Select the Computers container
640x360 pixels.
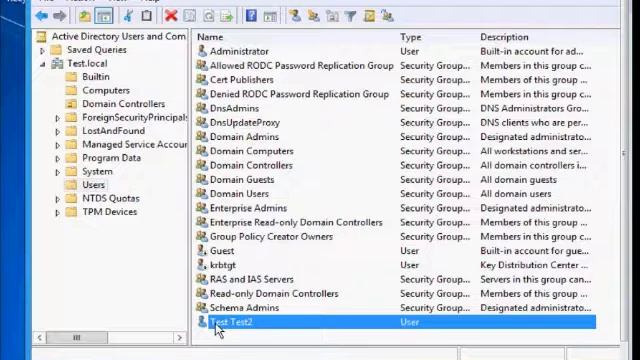point(106,90)
